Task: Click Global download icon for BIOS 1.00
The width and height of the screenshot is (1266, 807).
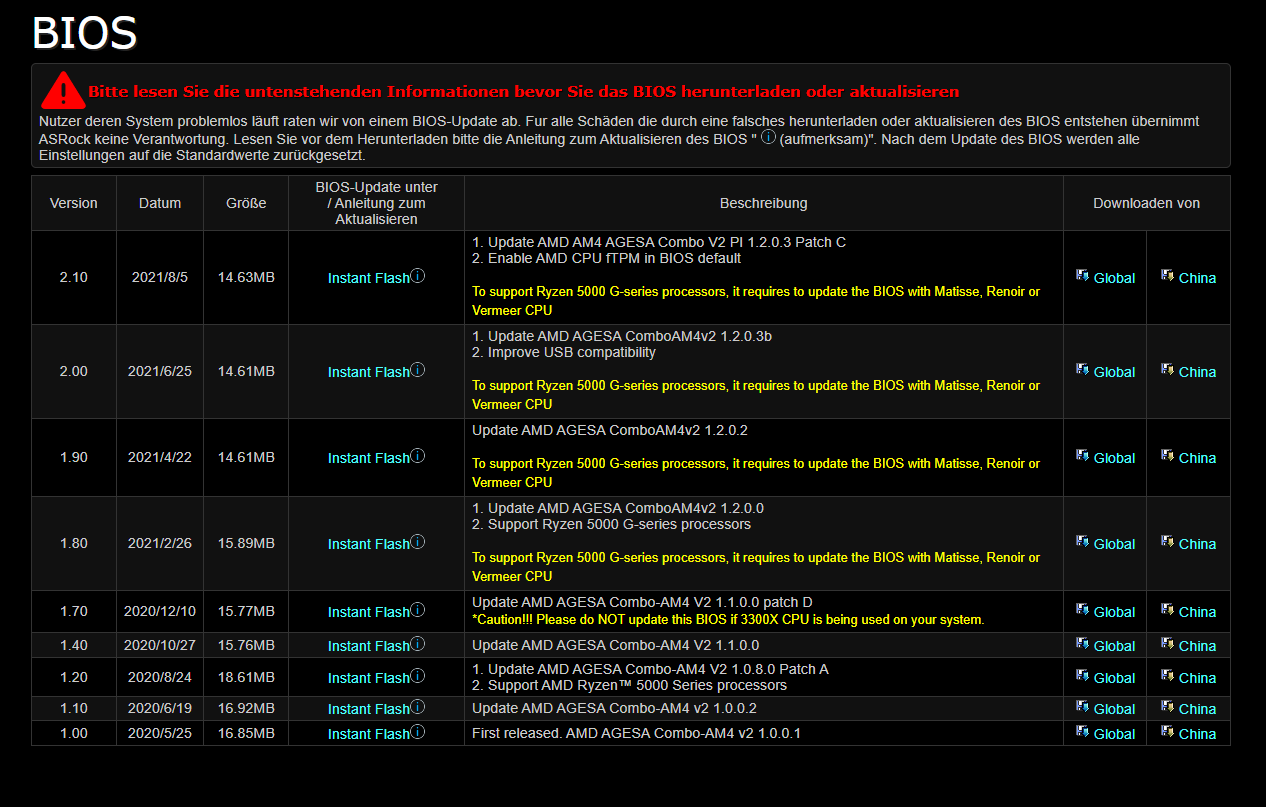Action: 1082,731
